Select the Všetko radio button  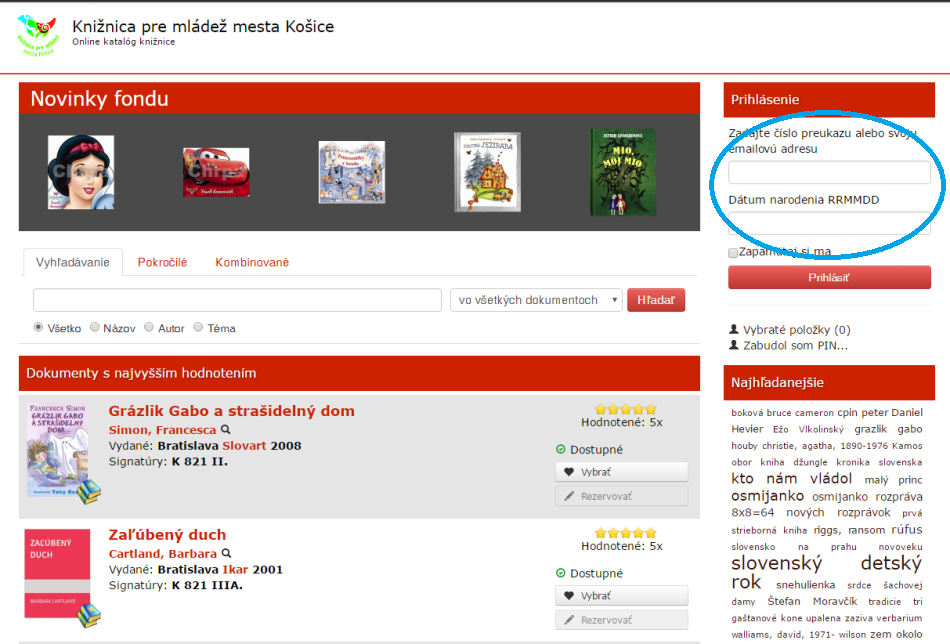tap(38, 327)
